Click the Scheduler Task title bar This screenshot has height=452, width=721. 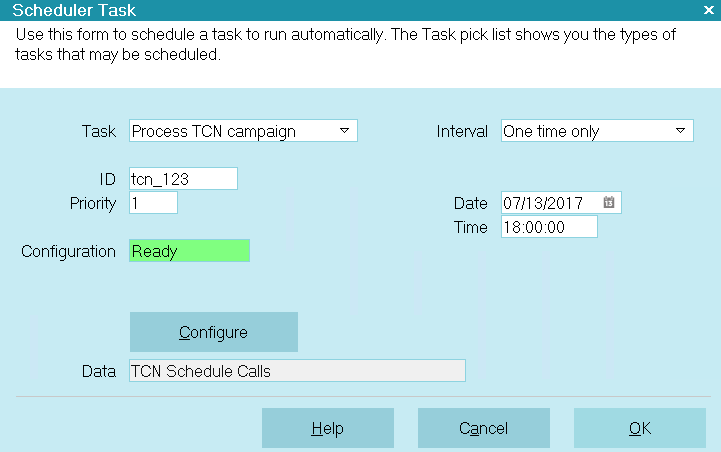click(x=360, y=10)
